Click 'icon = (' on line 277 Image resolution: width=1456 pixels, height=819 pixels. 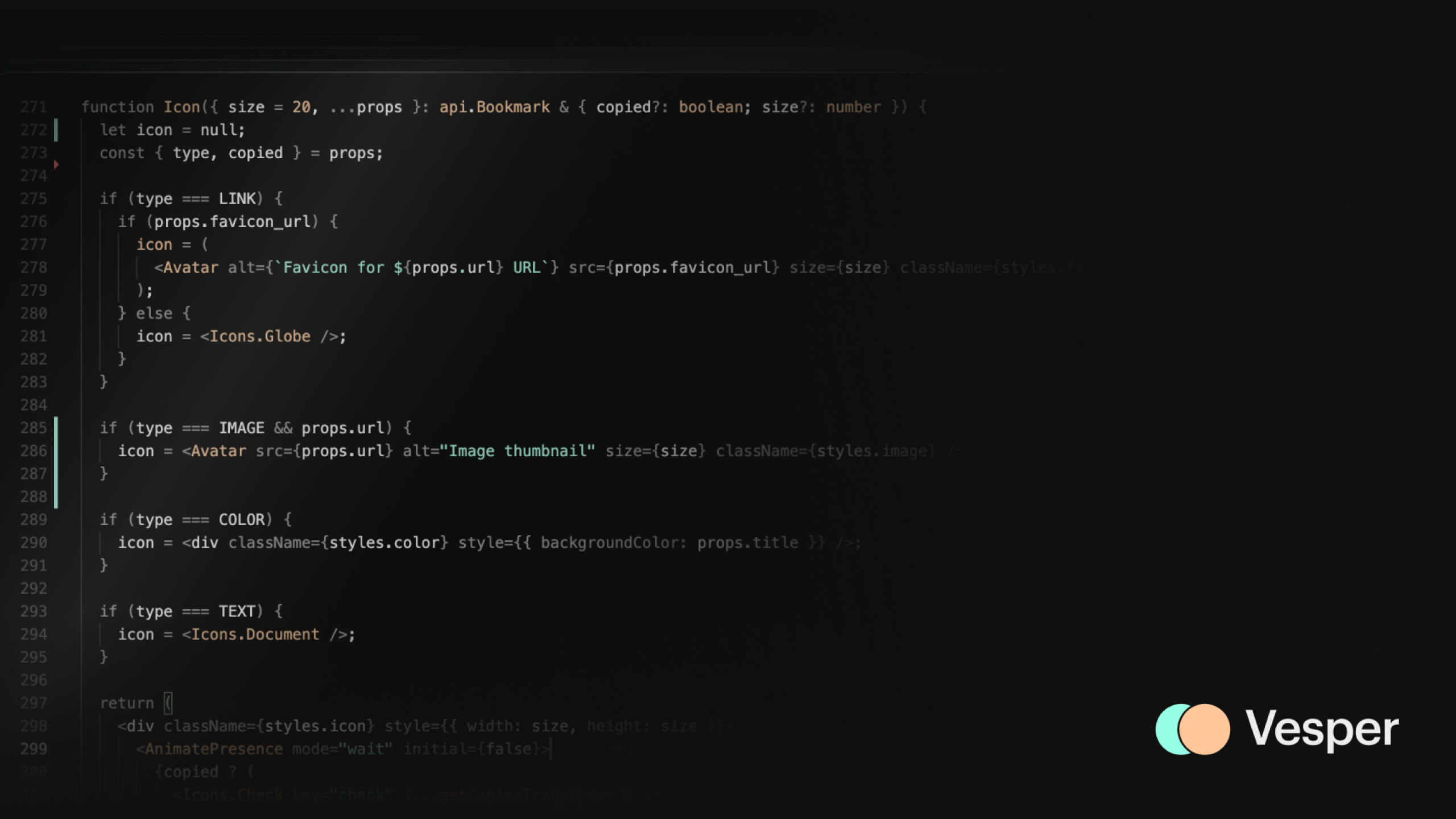tap(172, 245)
